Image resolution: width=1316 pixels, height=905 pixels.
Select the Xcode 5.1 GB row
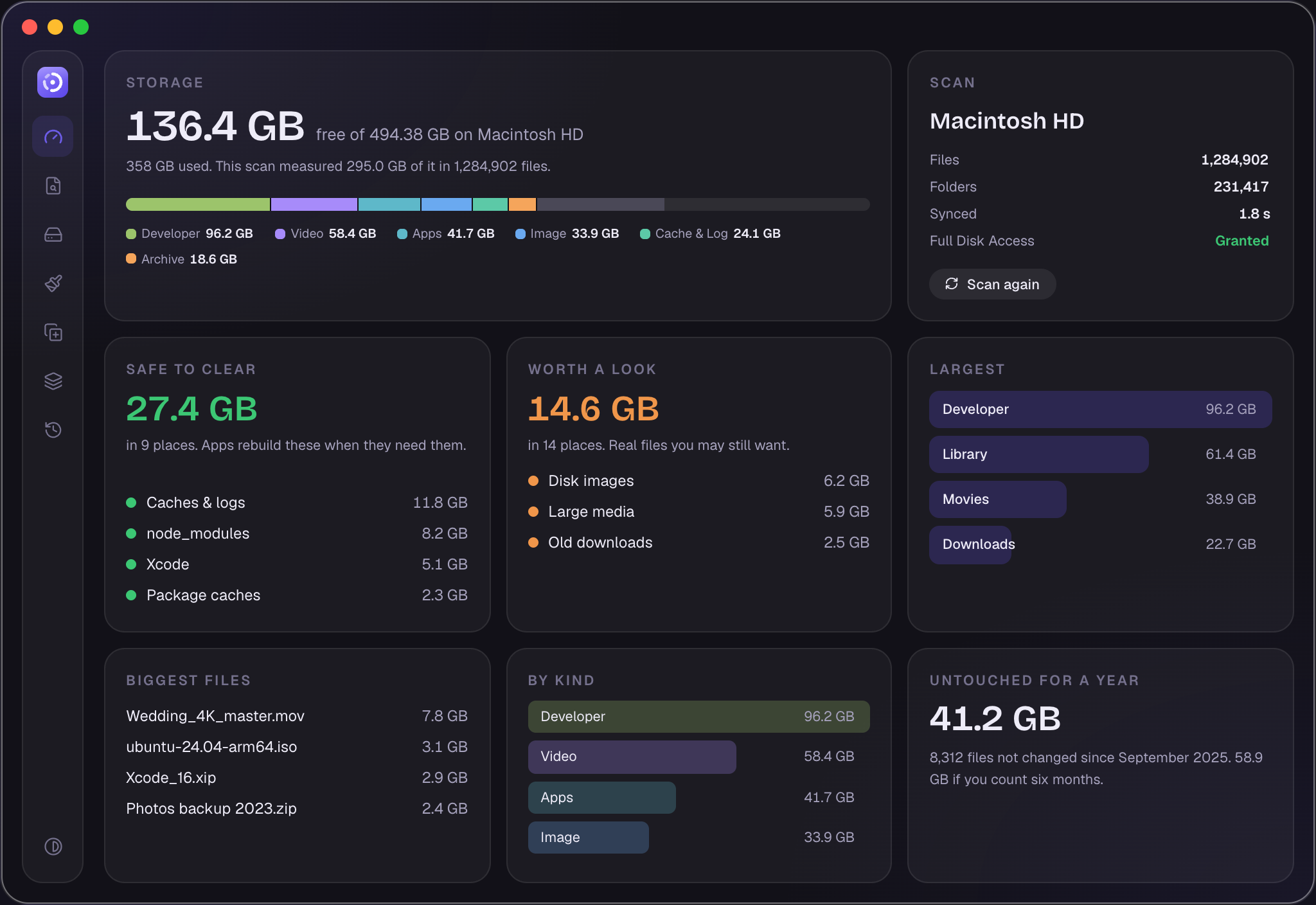point(297,564)
